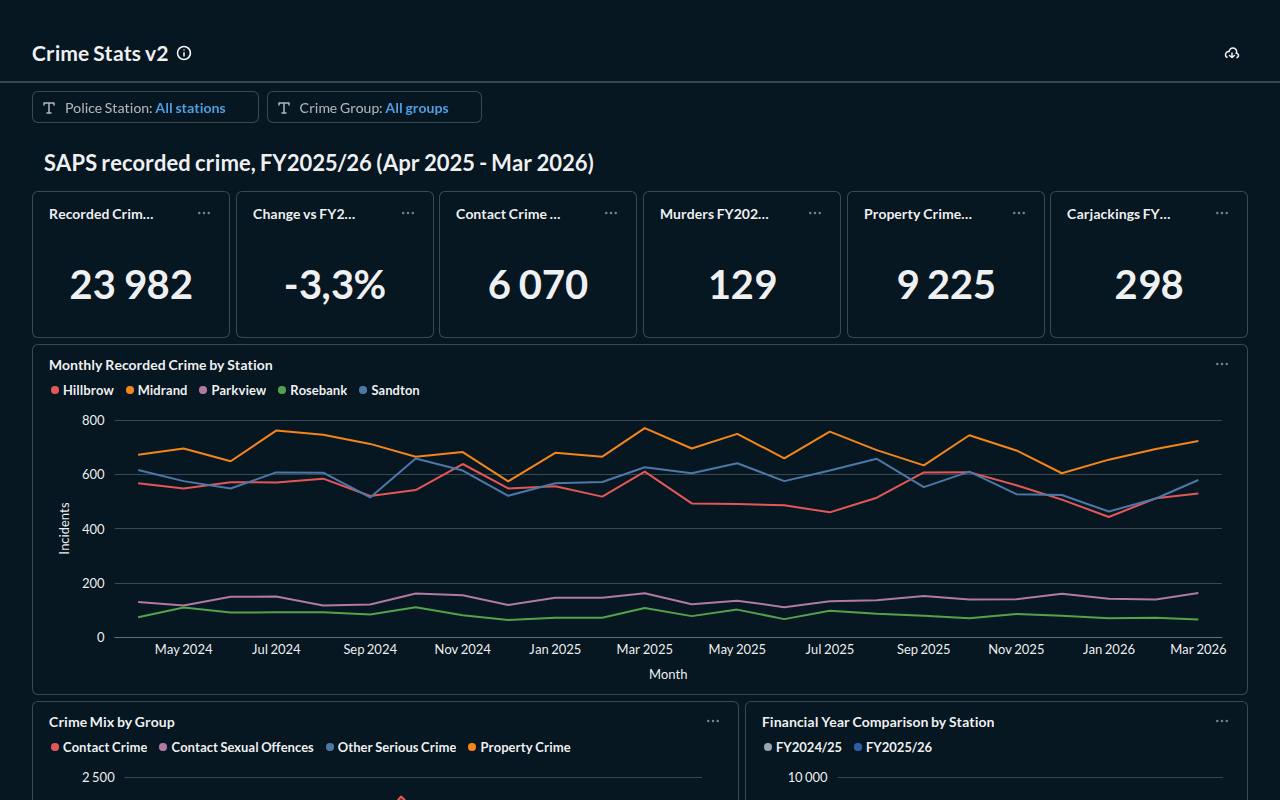The width and height of the screenshot is (1280, 800).
Task: Toggle the Hillbrow series in the legend
Action: (82, 390)
